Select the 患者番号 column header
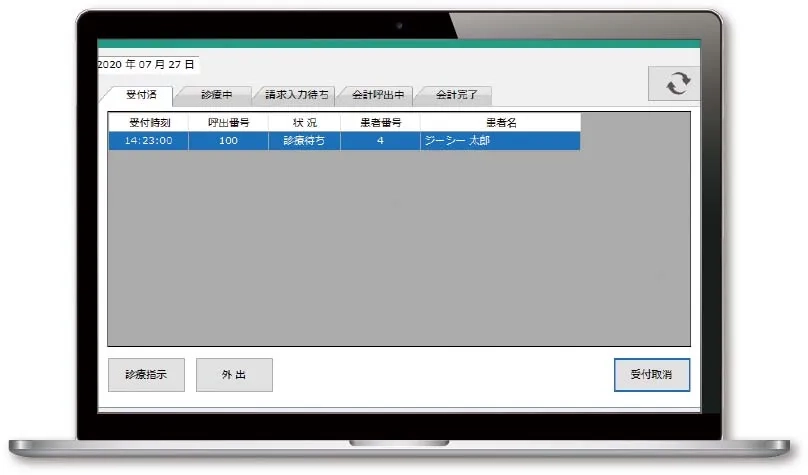808x475 pixels. (380, 122)
